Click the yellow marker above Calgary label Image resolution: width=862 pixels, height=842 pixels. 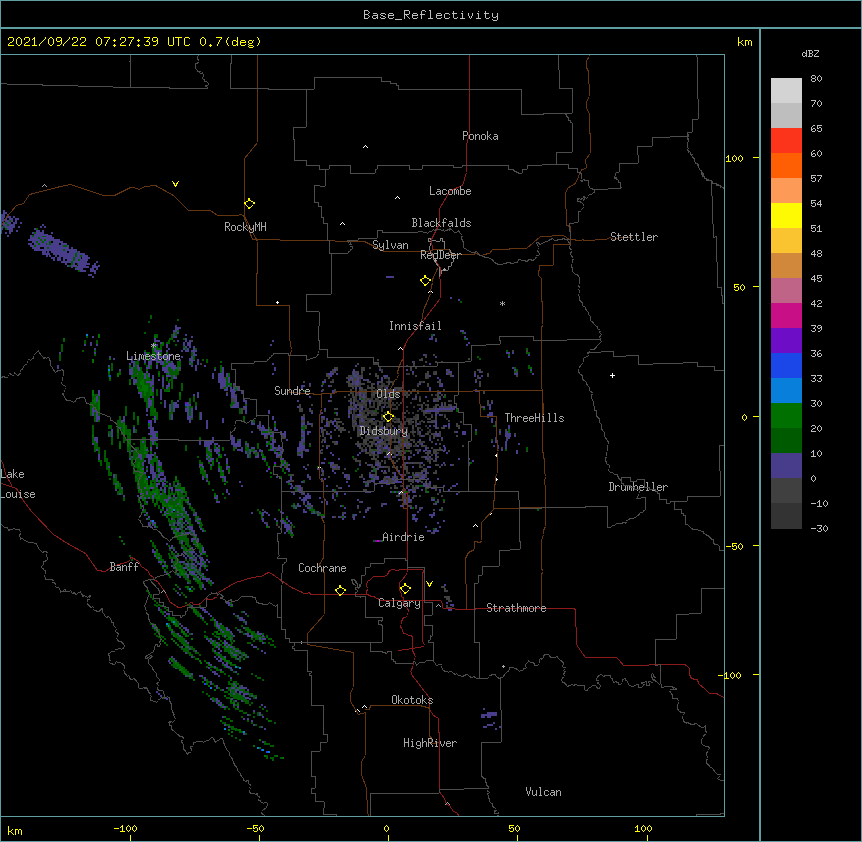[x=405, y=589]
